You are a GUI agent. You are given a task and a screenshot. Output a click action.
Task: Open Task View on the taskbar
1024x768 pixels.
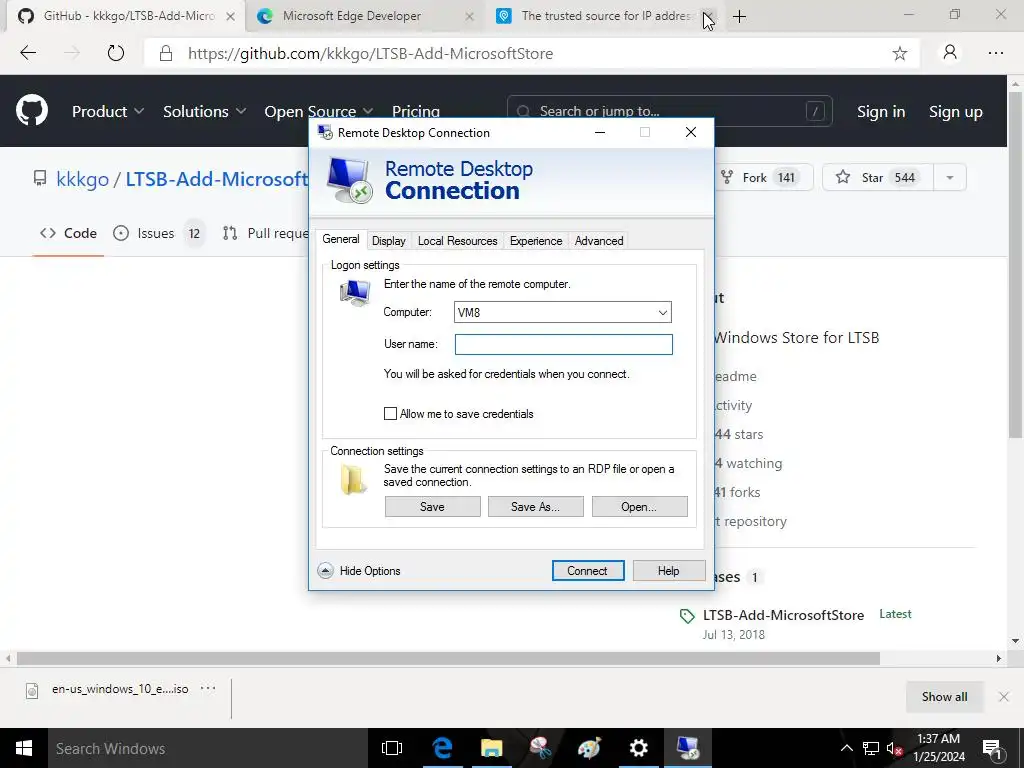(x=392, y=748)
